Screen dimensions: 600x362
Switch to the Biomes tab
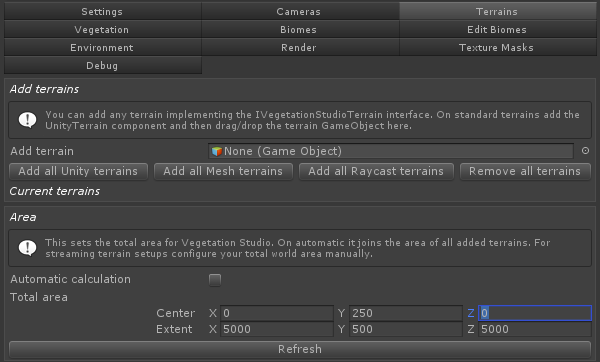[300, 29]
